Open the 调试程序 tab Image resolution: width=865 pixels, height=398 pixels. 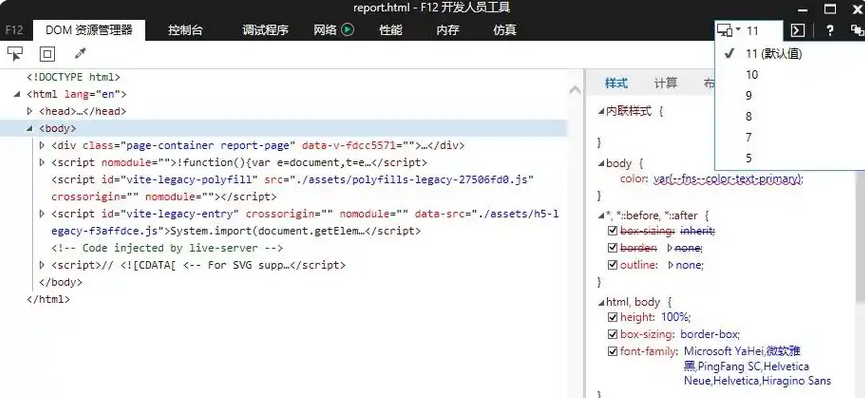click(265, 30)
